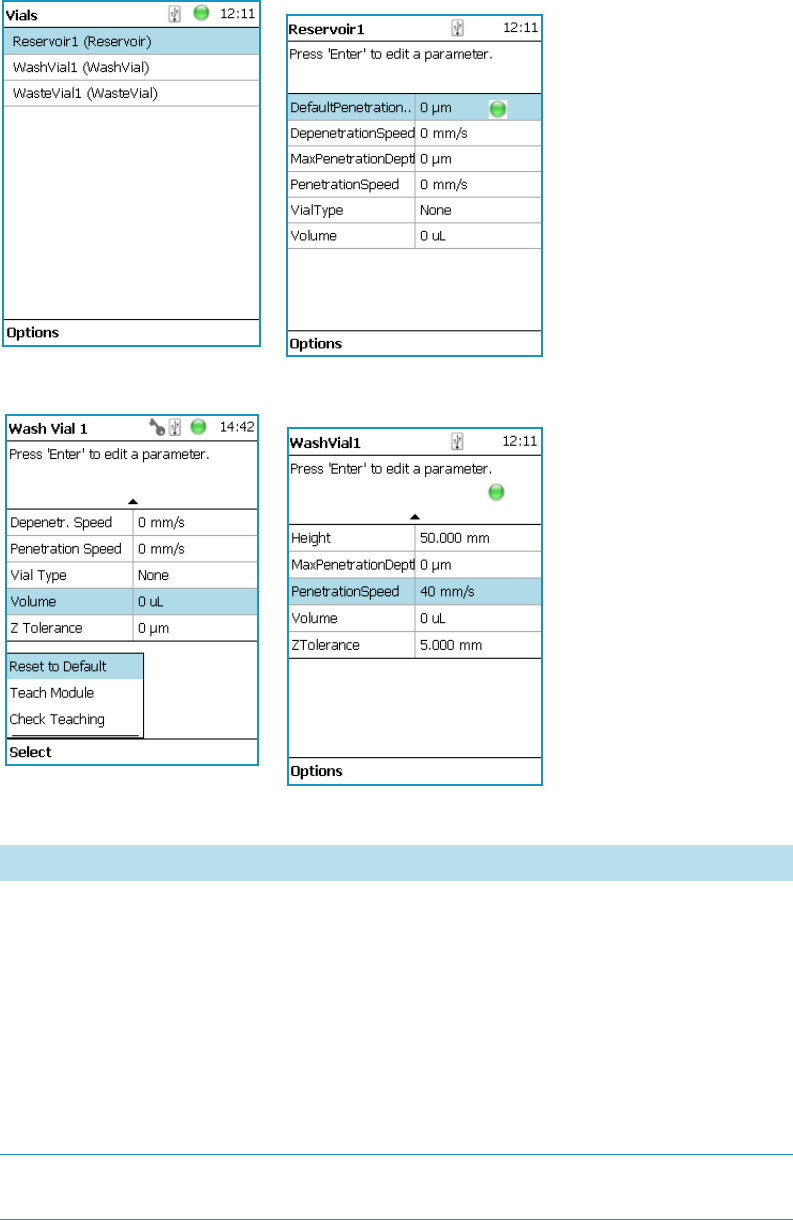This screenshot has height=1220, width=793.
Task: Select Vial Type row in Wash Vial 1
Action: pyautogui.click(x=132, y=575)
